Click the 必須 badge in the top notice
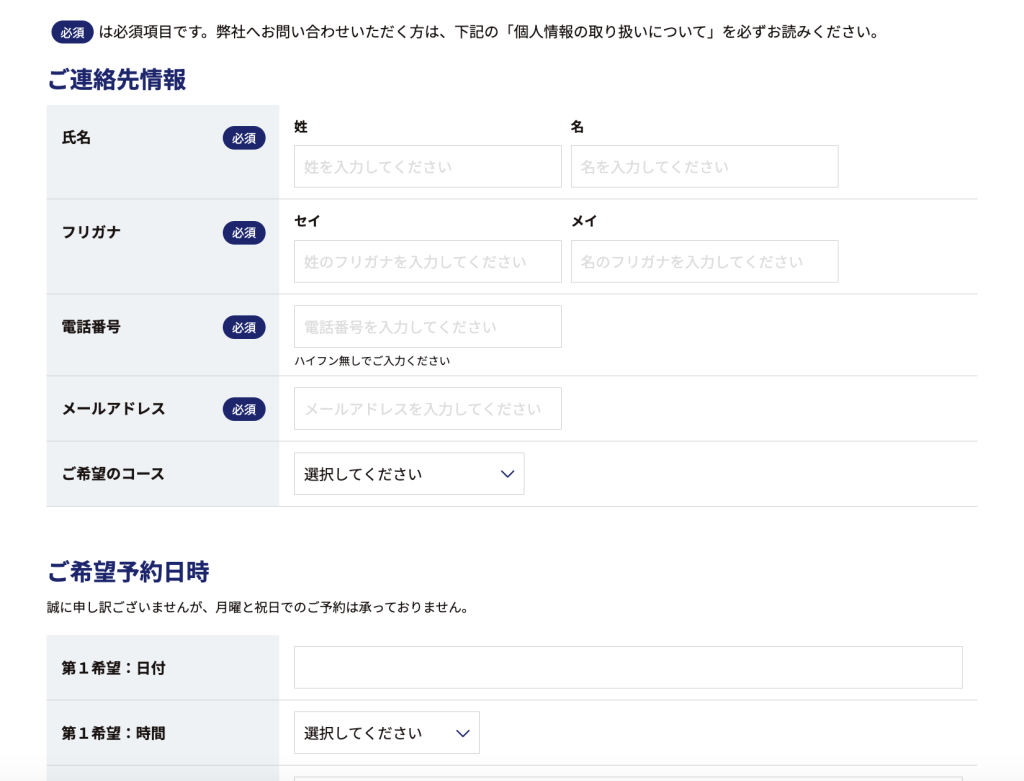 coord(72,32)
